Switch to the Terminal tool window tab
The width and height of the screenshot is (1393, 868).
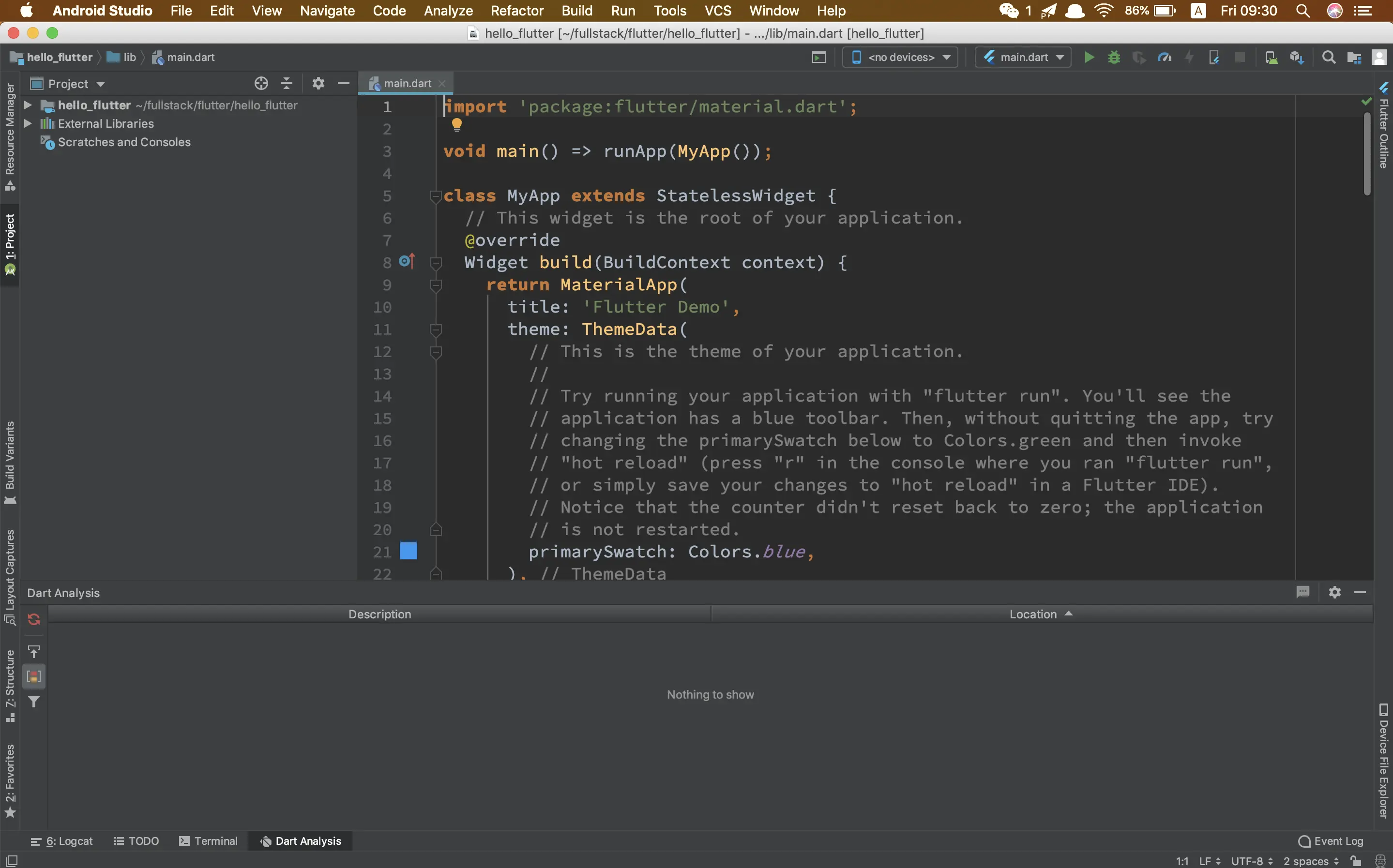point(209,840)
